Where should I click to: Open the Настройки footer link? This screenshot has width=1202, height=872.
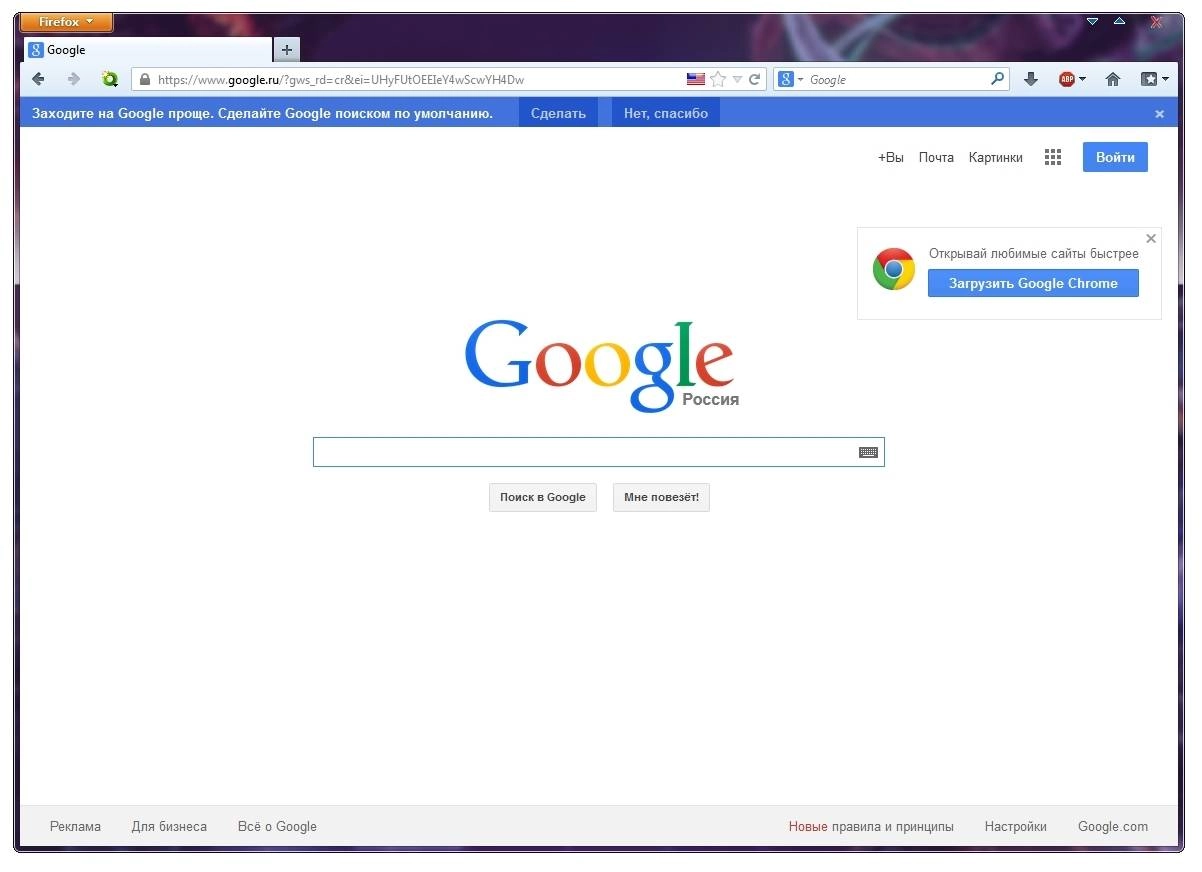[1015, 827]
